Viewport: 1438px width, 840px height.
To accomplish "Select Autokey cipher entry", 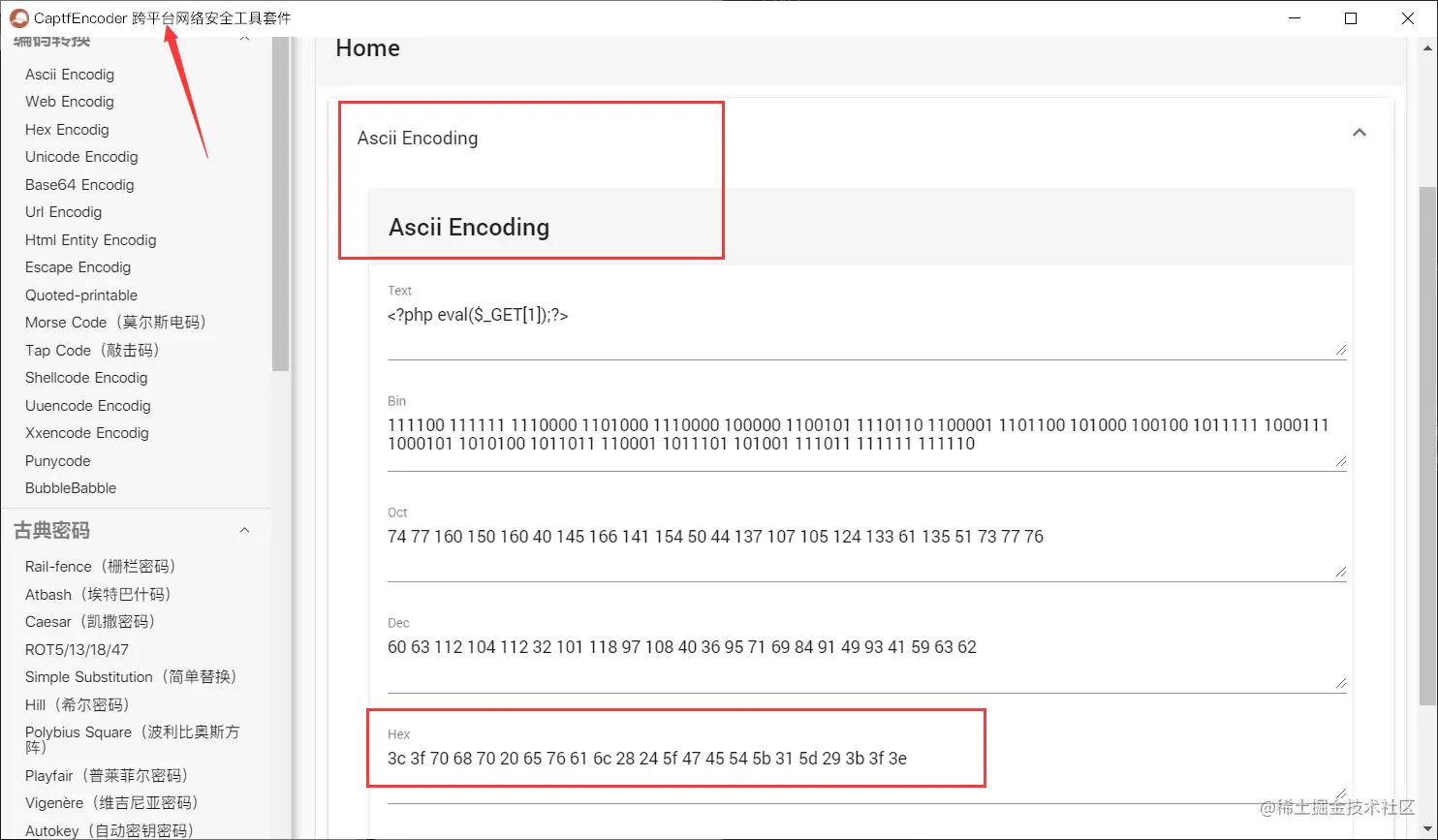I will coord(109,831).
